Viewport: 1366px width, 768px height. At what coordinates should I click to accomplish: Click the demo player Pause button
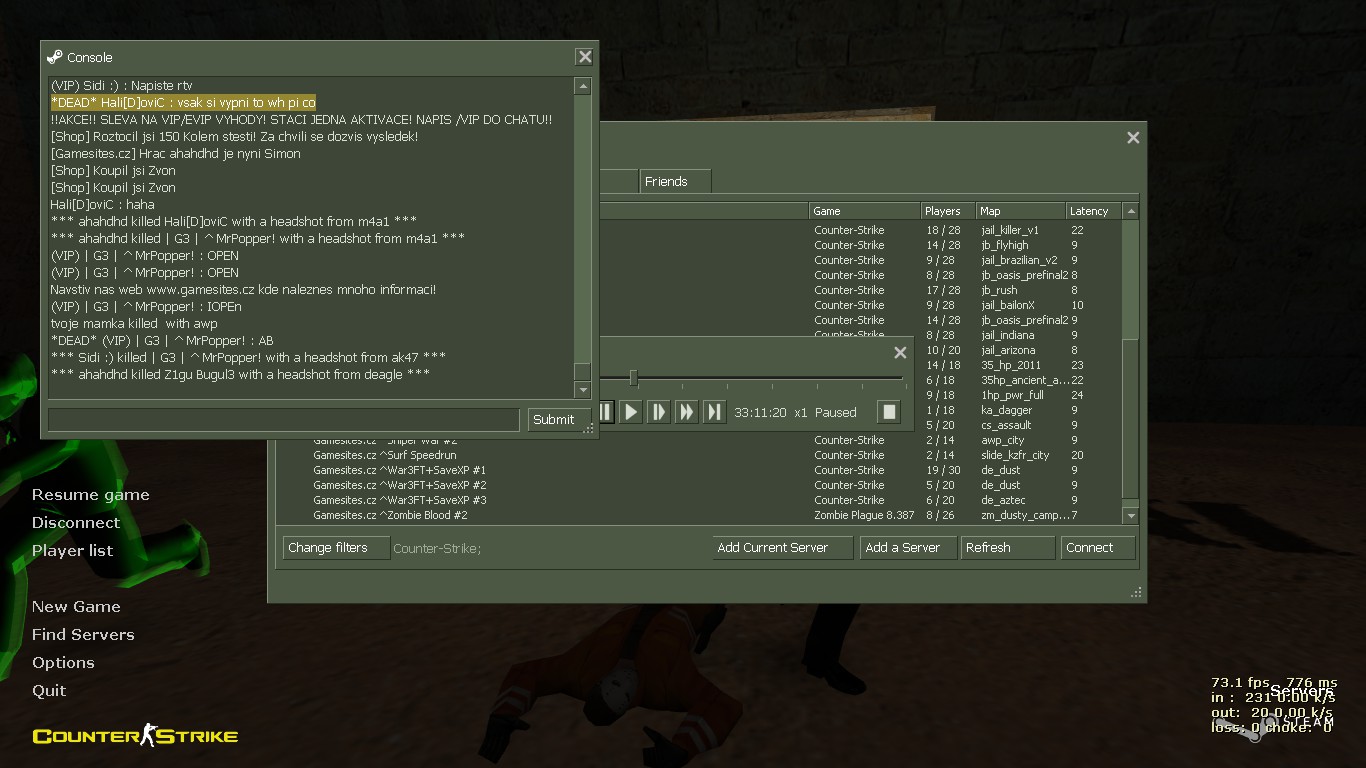tap(606, 412)
